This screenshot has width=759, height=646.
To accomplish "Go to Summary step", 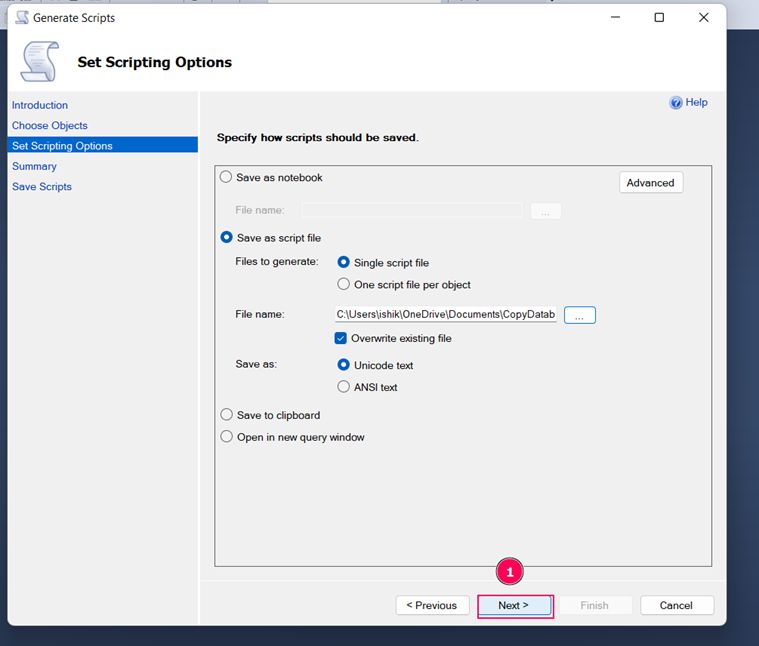I will (34, 166).
